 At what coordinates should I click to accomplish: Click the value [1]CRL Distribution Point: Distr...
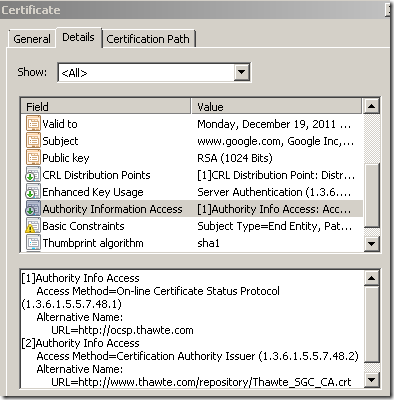(276, 175)
